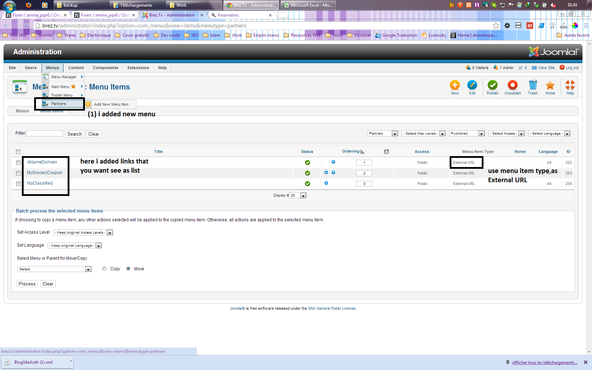Screen dimensions: 592x370
Task: Click the browser back arrow
Action: [x=6, y=26]
